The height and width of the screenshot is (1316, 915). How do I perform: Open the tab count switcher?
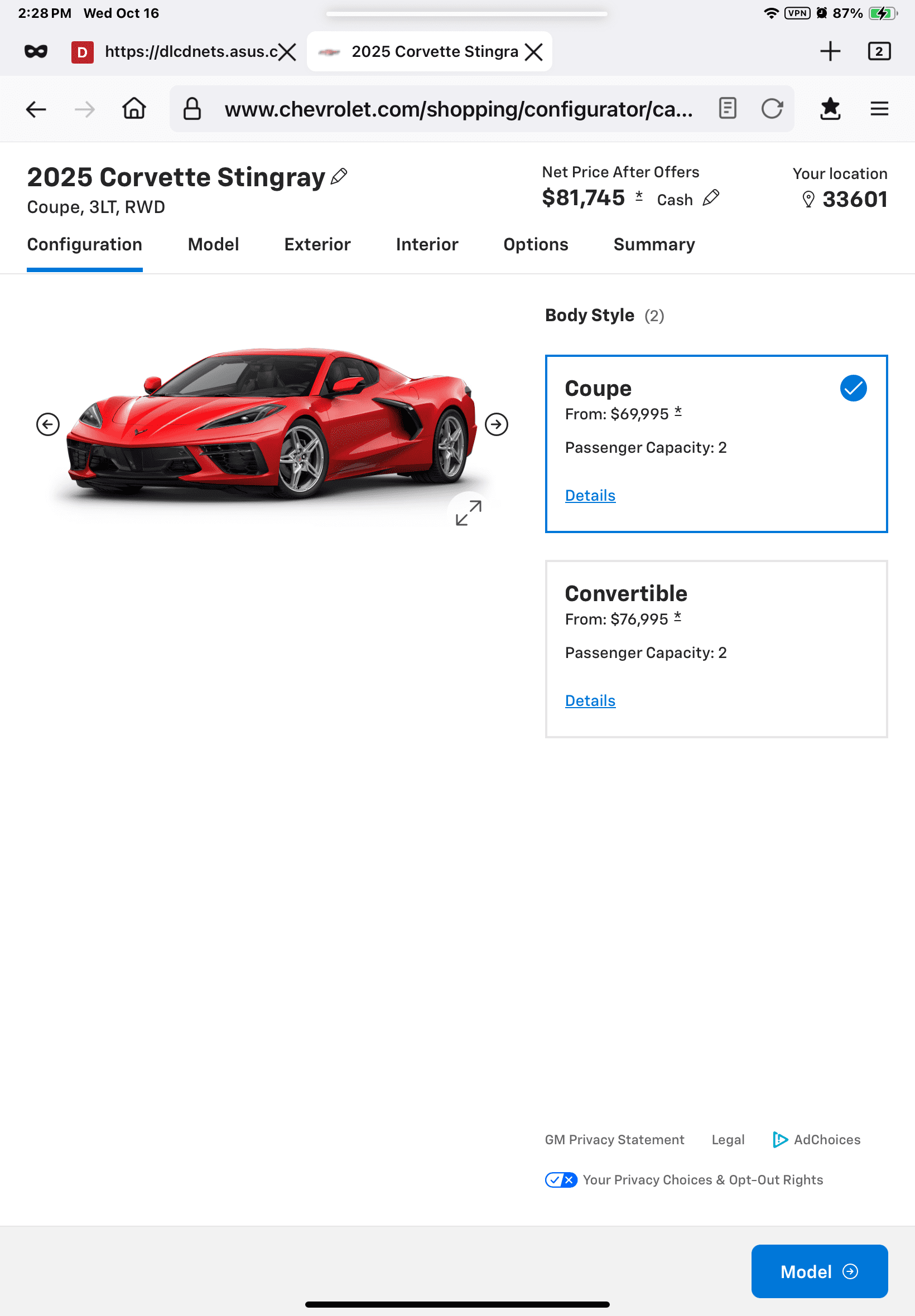coord(878,51)
